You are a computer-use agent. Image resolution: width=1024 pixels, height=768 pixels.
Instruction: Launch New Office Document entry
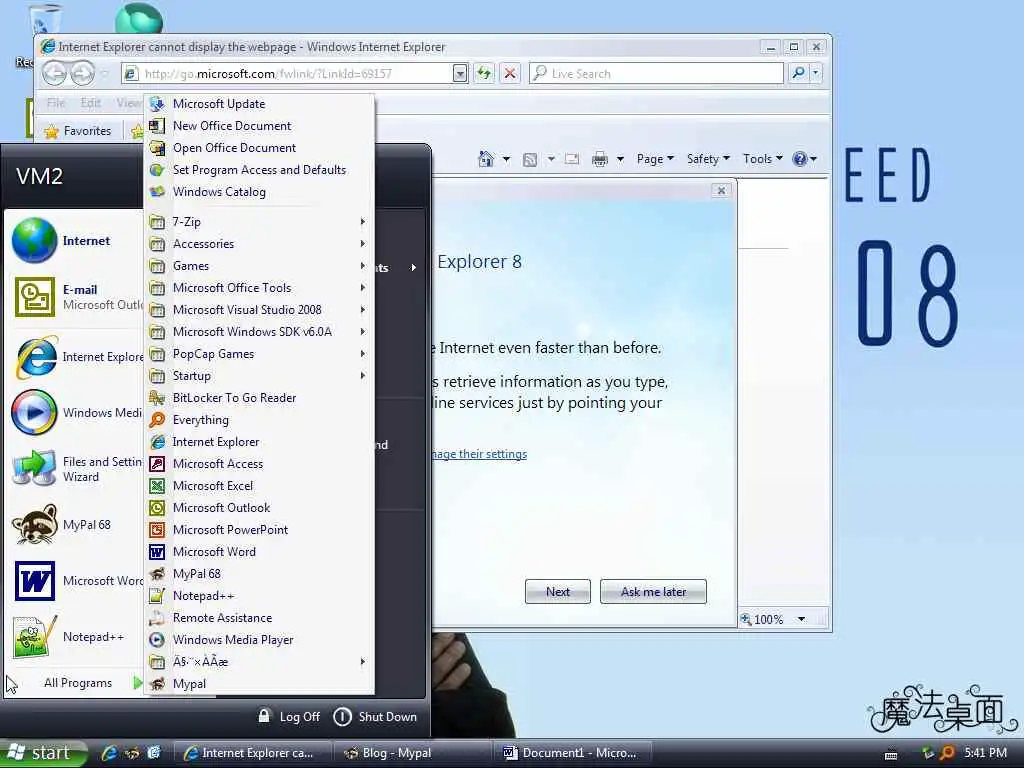click(259, 126)
